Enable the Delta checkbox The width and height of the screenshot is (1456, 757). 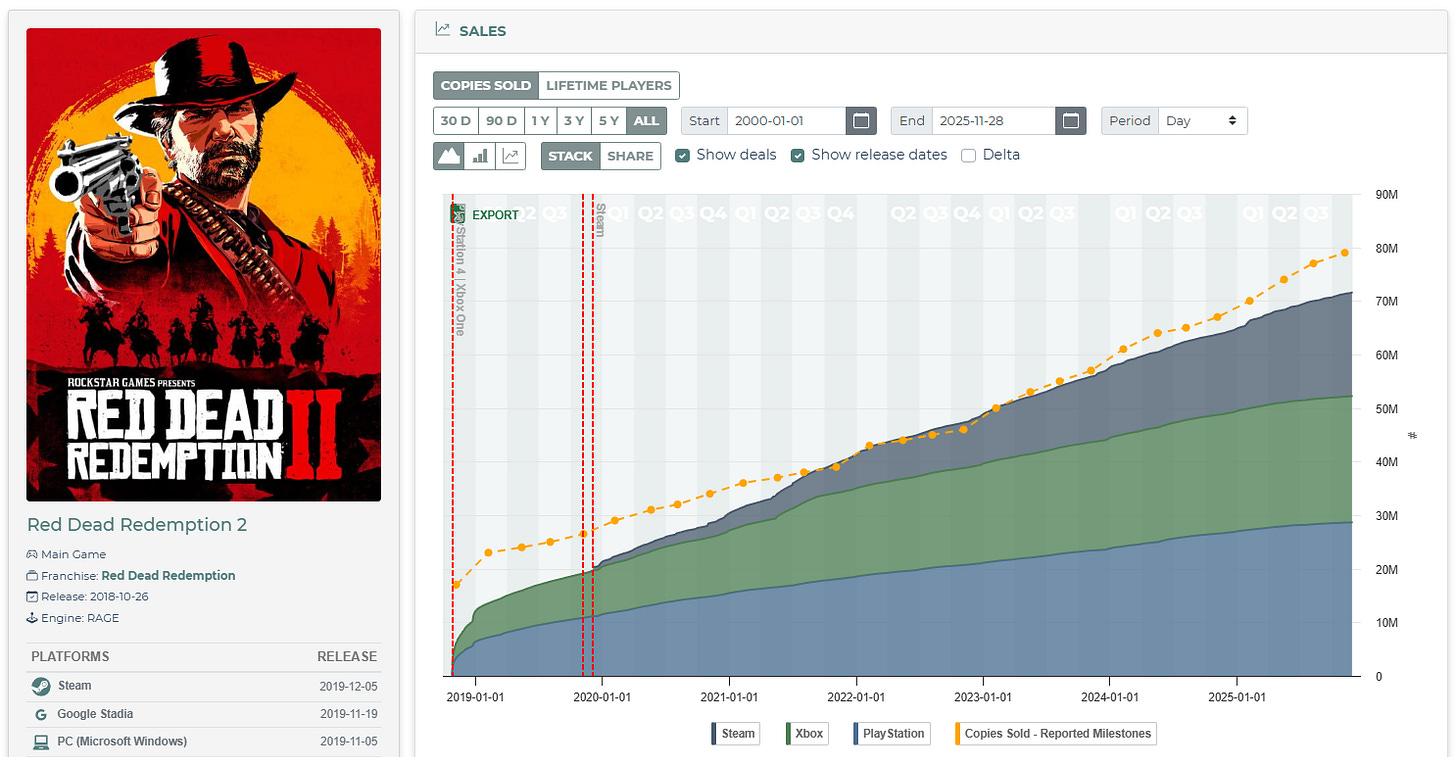[x=968, y=155]
